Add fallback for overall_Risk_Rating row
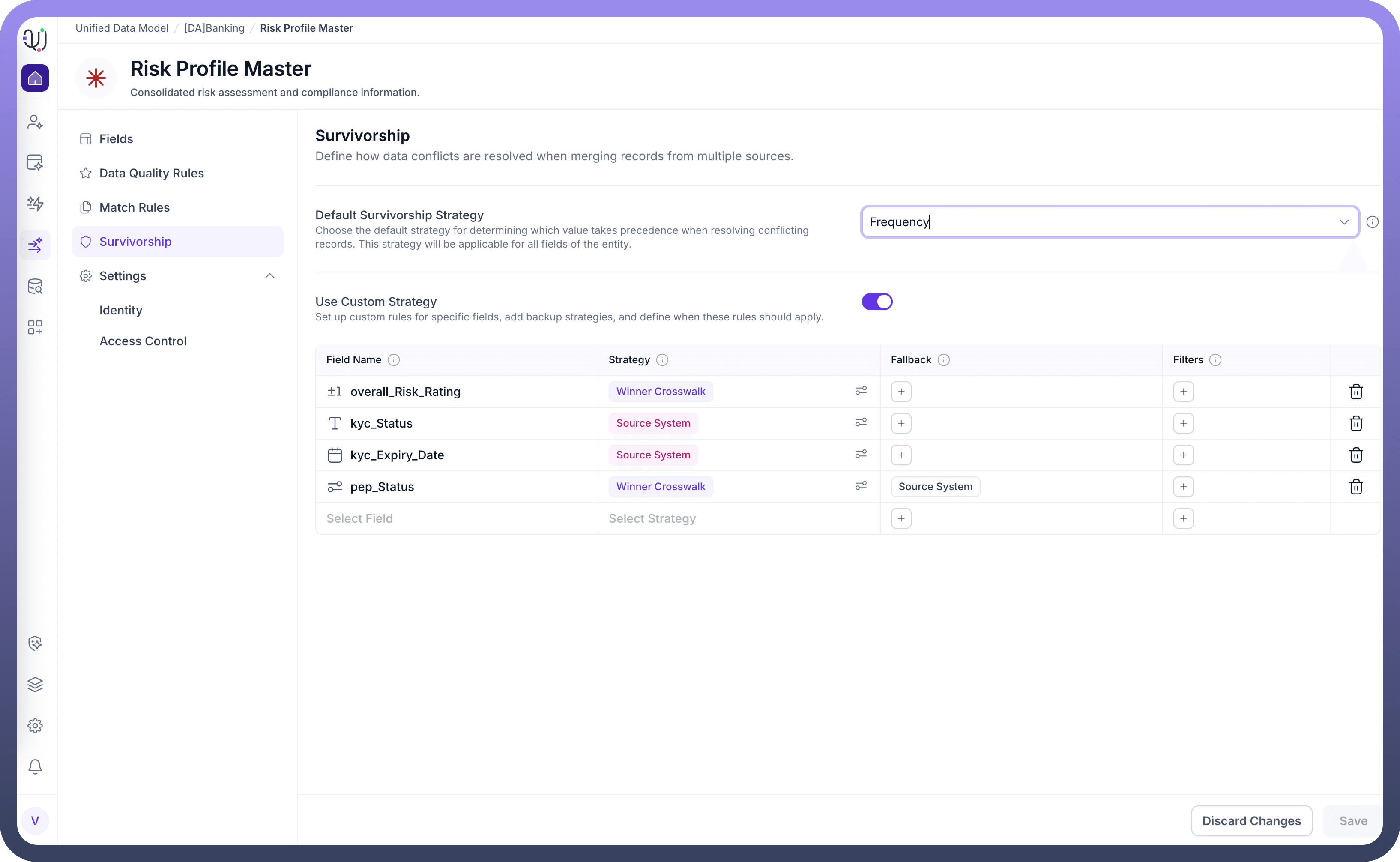This screenshot has width=1400, height=862. 900,392
